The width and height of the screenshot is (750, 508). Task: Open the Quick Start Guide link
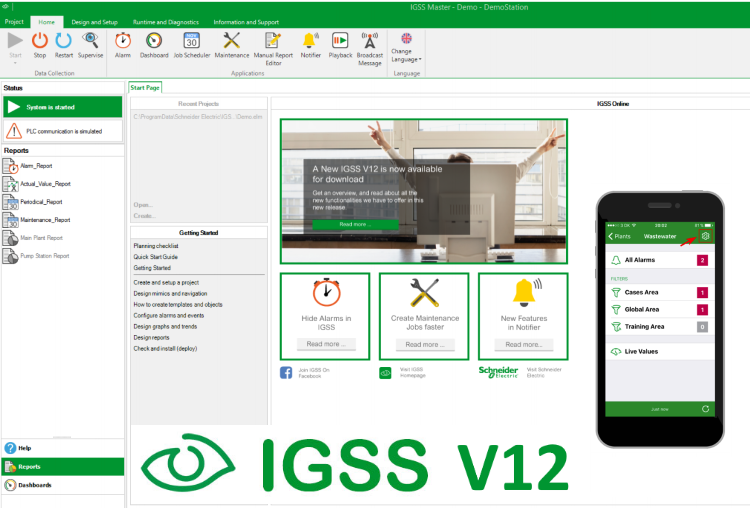tap(155, 257)
